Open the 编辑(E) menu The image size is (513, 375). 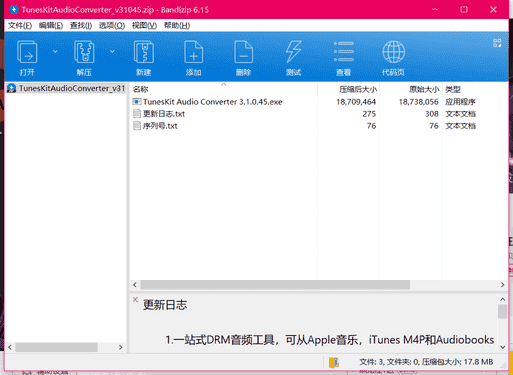point(51,26)
